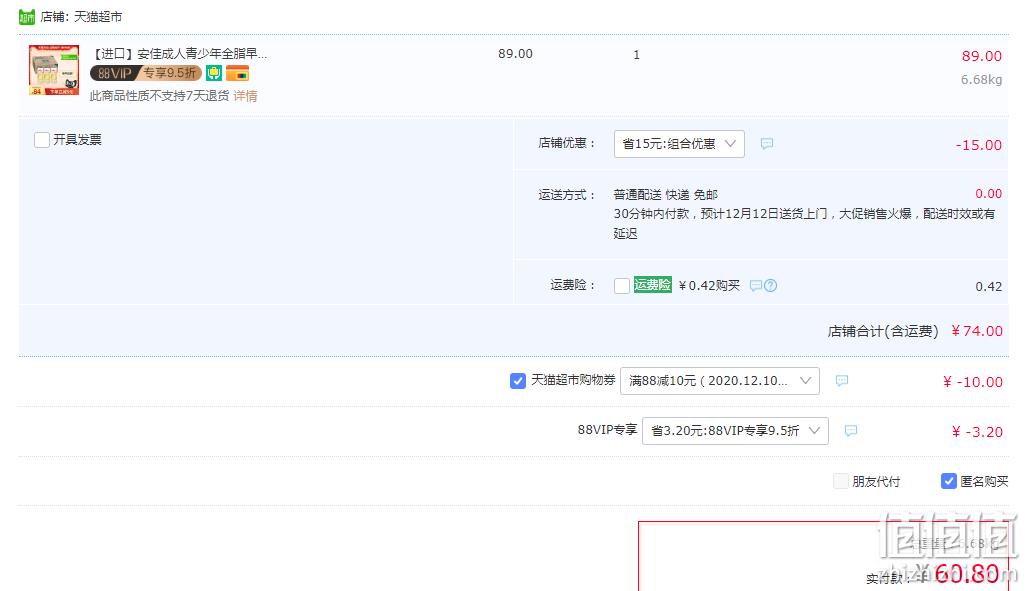Click the comment icon beside coupon dropdown
Screen dimensions: 1027x591
tap(842, 381)
